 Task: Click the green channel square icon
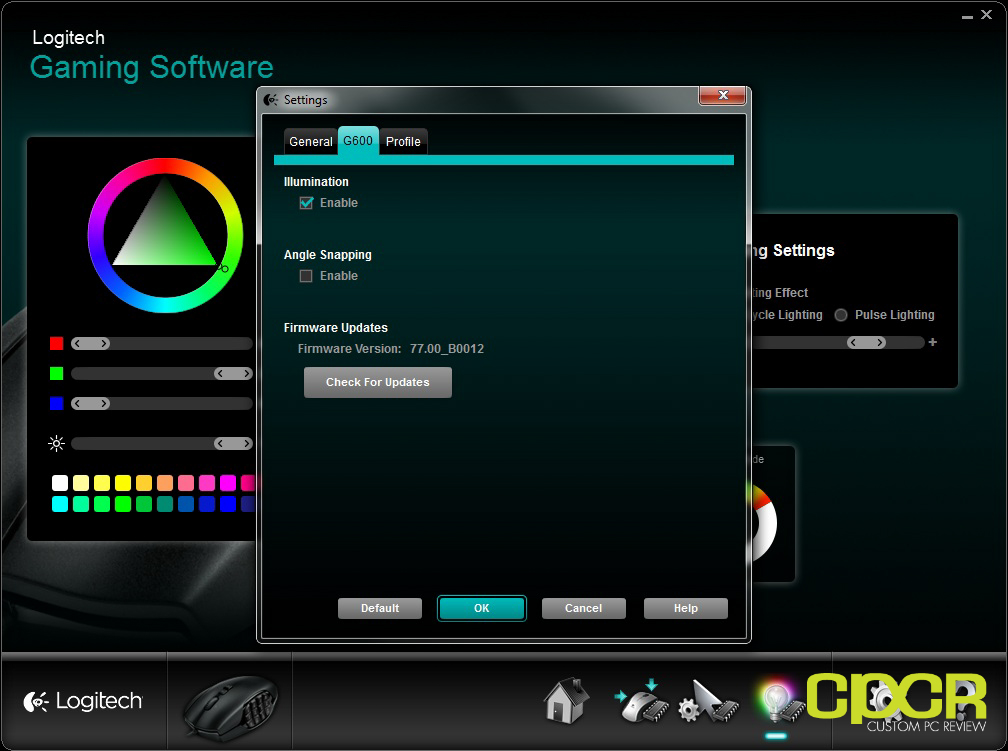[57, 374]
